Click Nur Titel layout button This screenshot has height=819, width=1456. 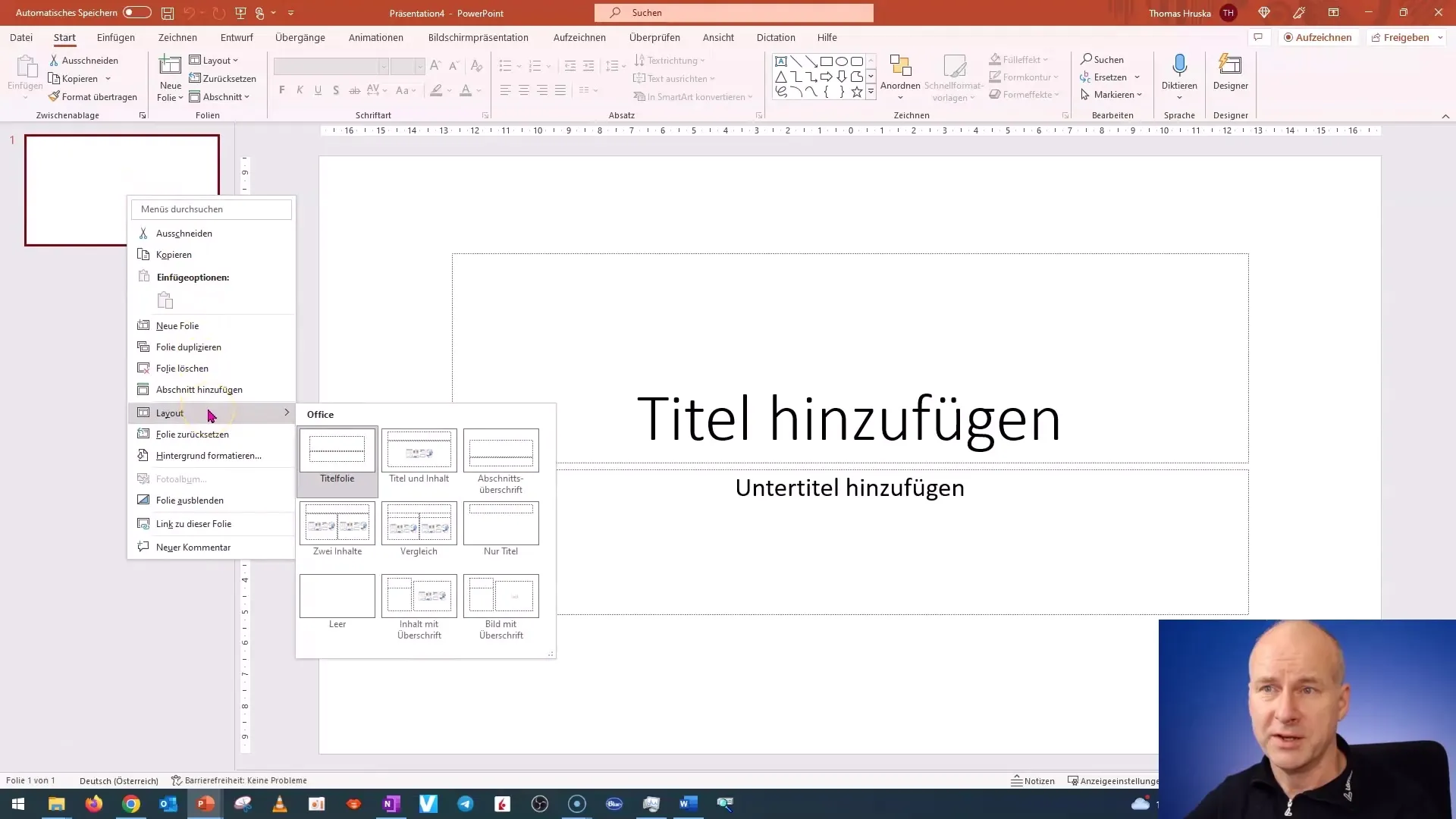pyautogui.click(x=501, y=523)
